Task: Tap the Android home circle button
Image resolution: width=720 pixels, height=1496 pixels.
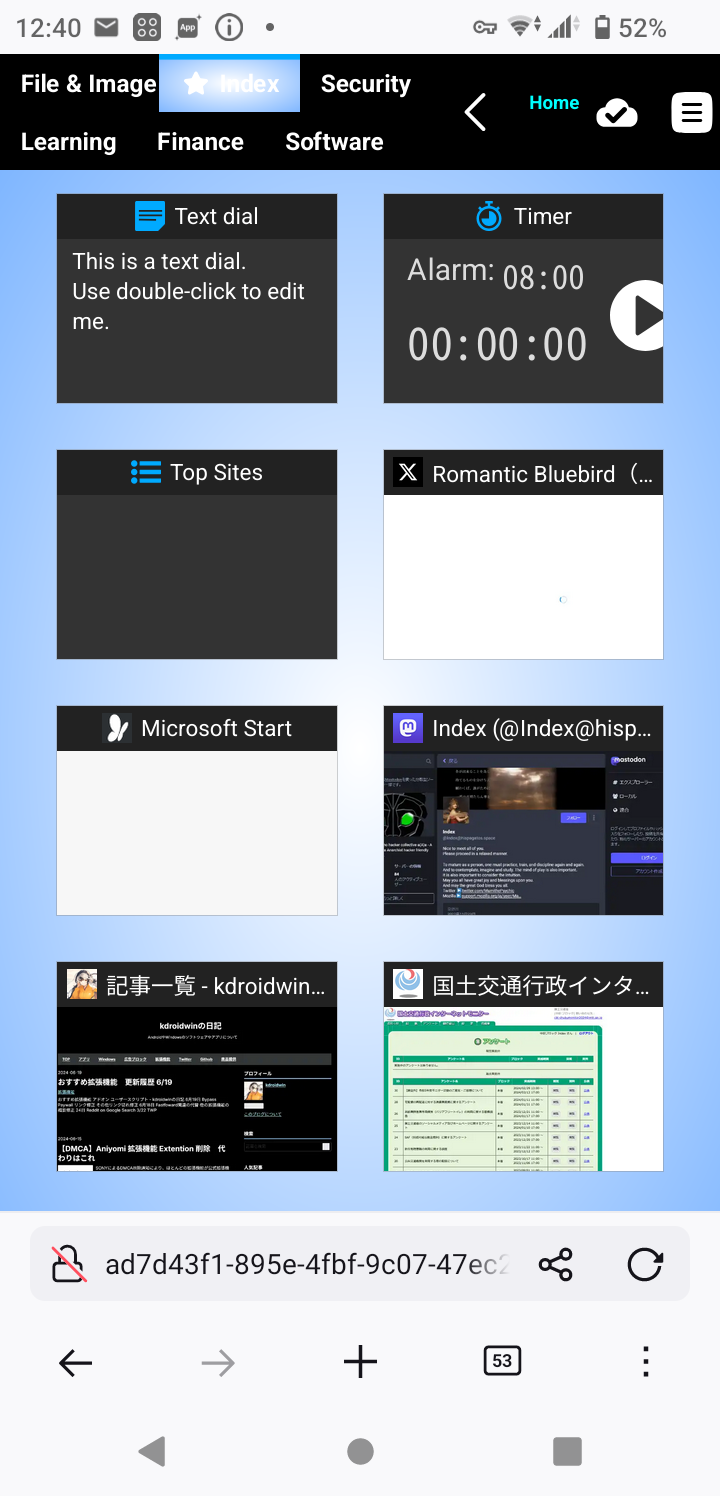Action: [x=360, y=1451]
